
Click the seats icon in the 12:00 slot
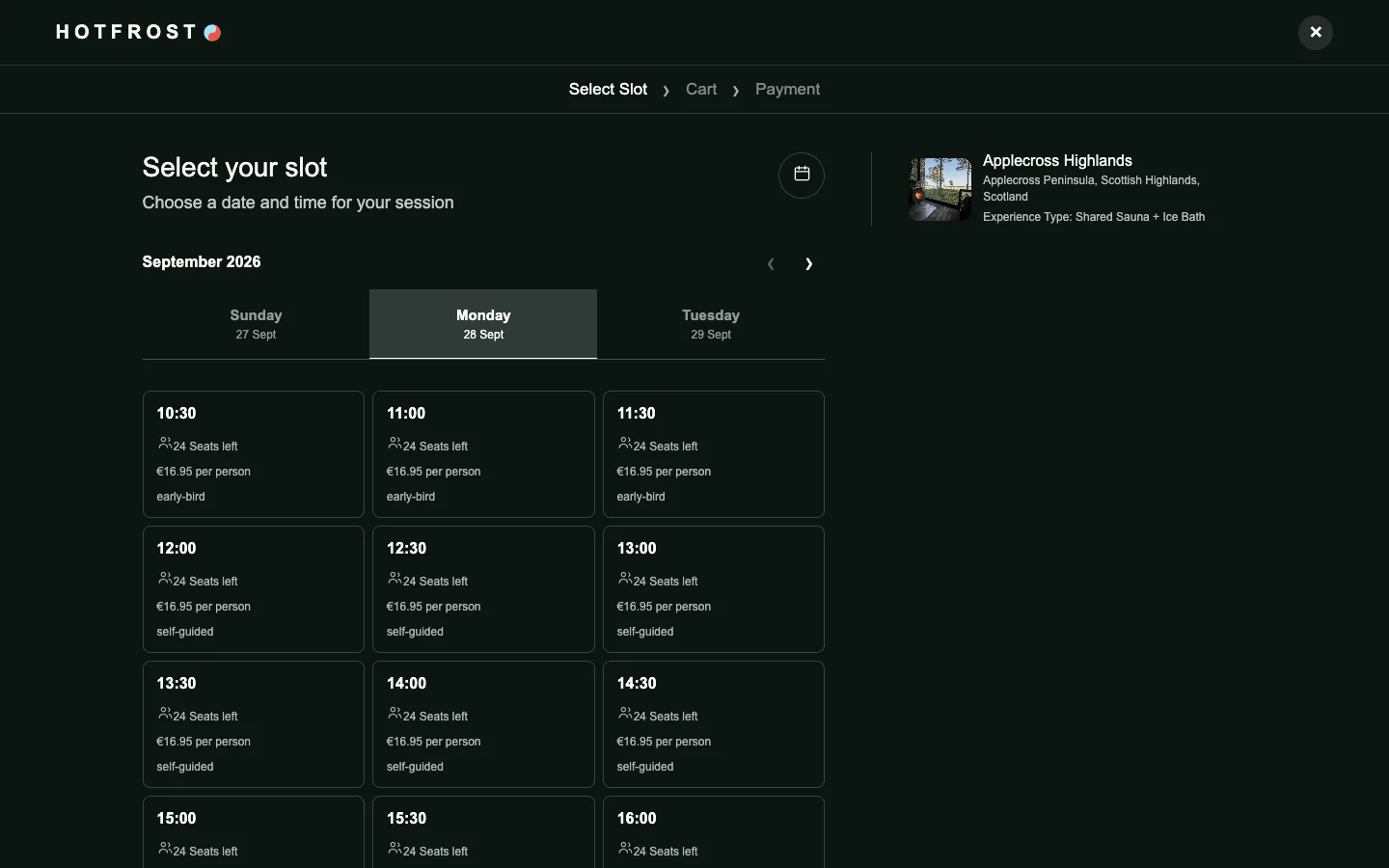pos(165,579)
